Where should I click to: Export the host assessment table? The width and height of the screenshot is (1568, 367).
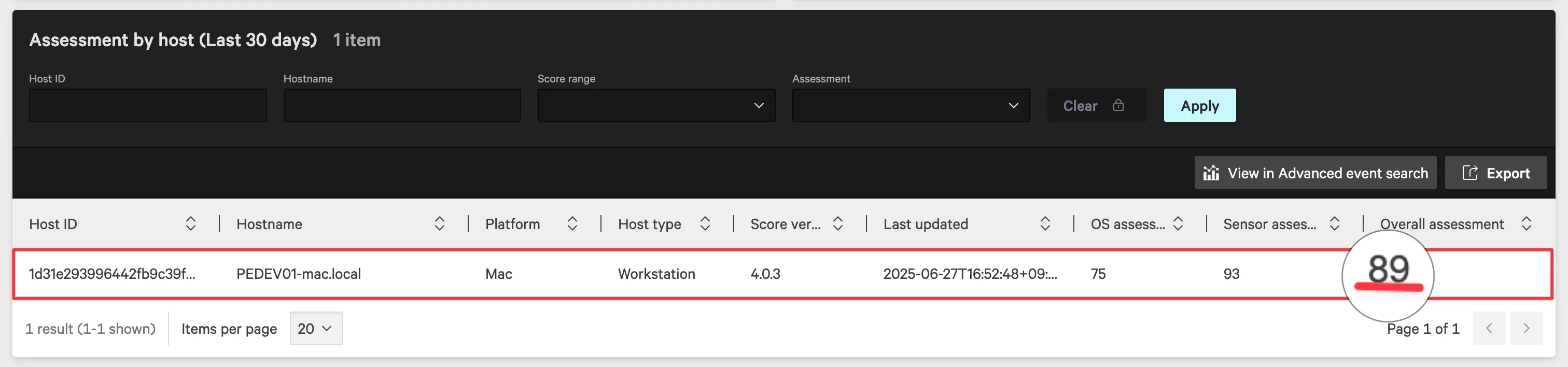point(1495,174)
